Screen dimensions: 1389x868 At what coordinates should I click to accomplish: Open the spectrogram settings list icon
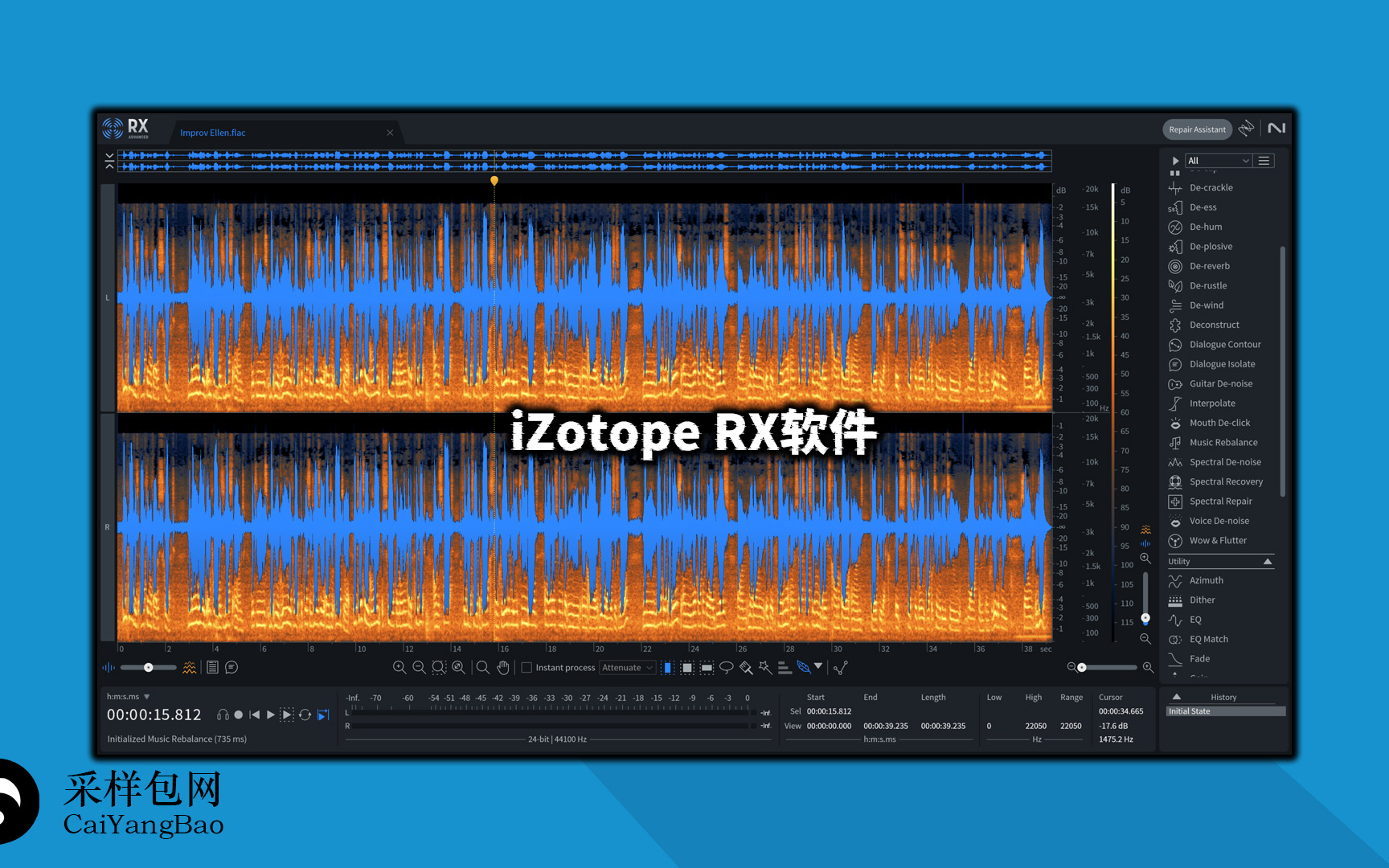tap(212, 668)
